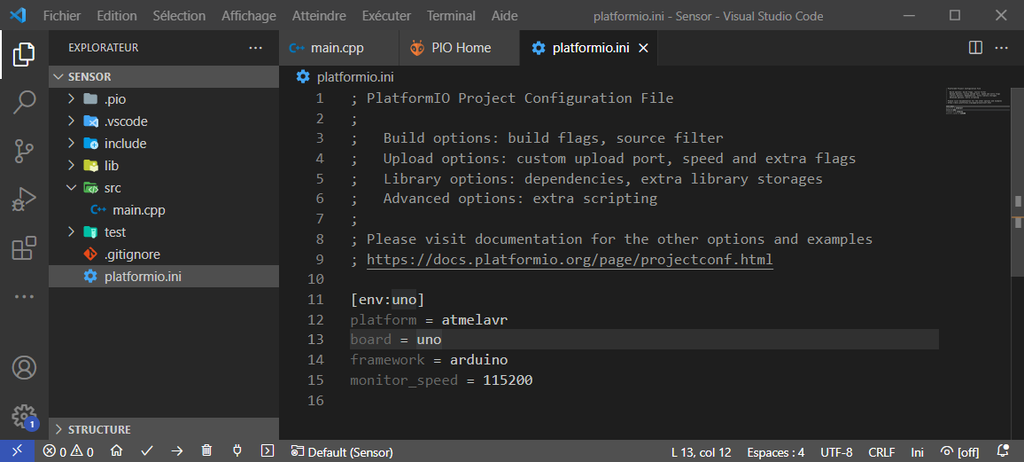
Task: Close the platformio.ini tab
Action: coord(643,48)
